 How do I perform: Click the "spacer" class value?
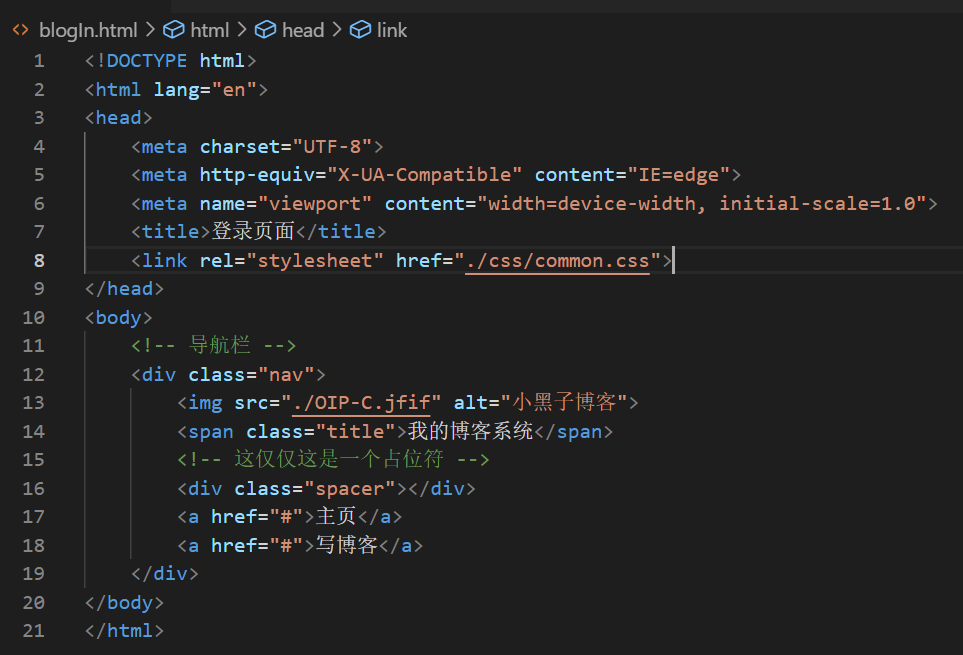[349, 489]
